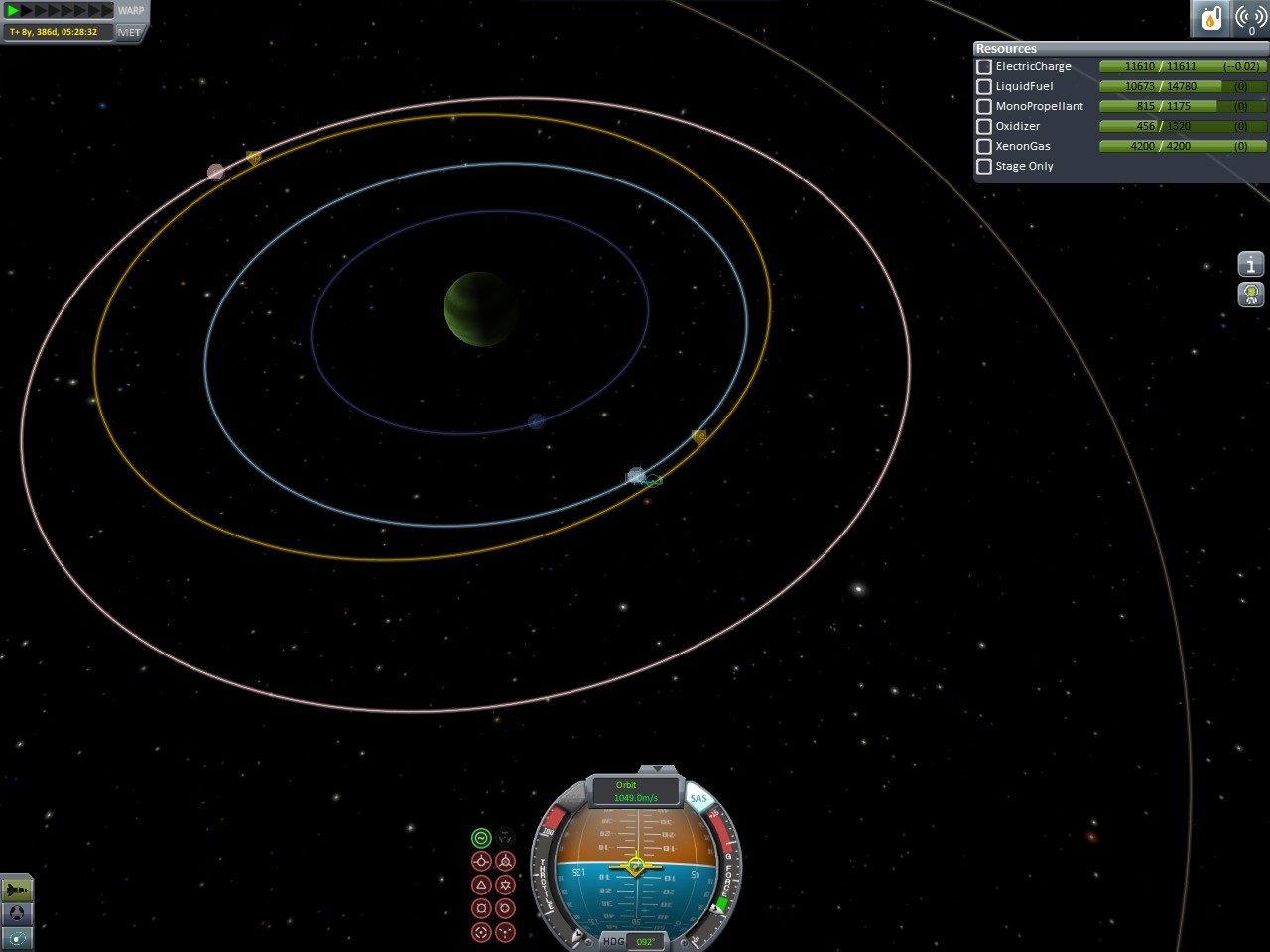The width and height of the screenshot is (1270, 952).
Task: Switch to Staging mode rocket icon
Action: pos(17,890)
